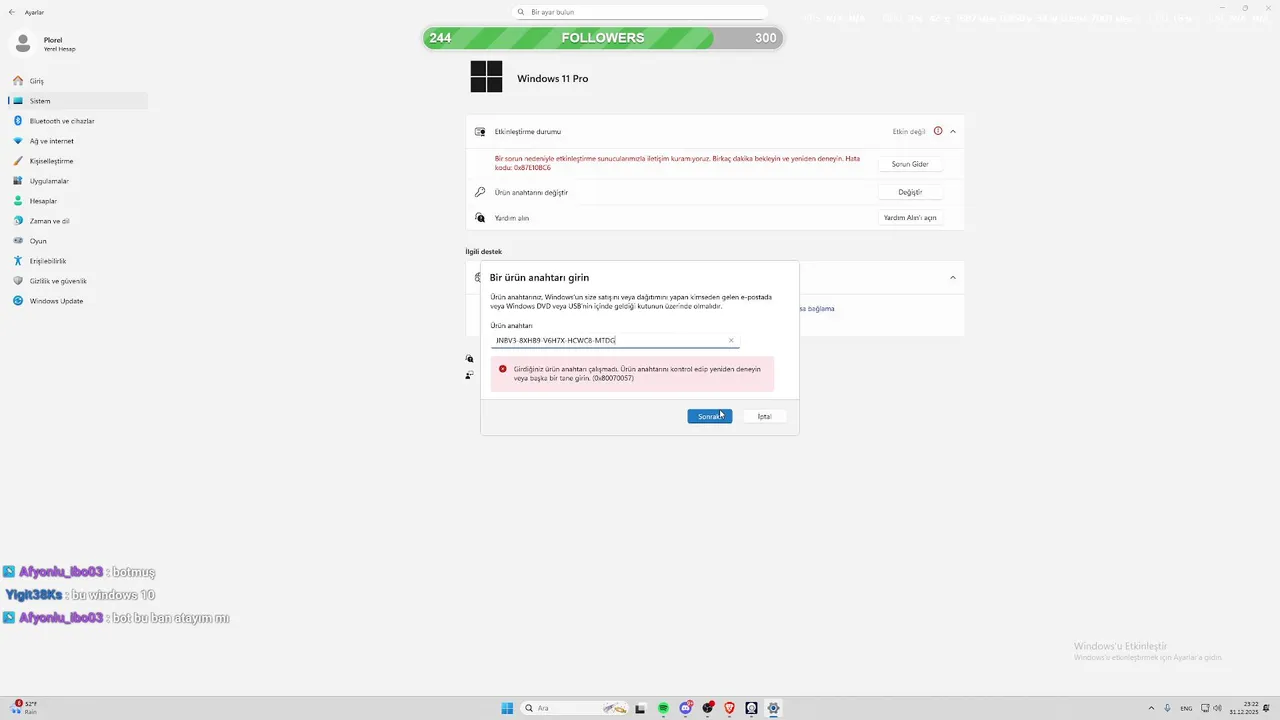Click the microphone tray icon
The height and width of the screenshot is (720, 1280).
(1167, 708)
